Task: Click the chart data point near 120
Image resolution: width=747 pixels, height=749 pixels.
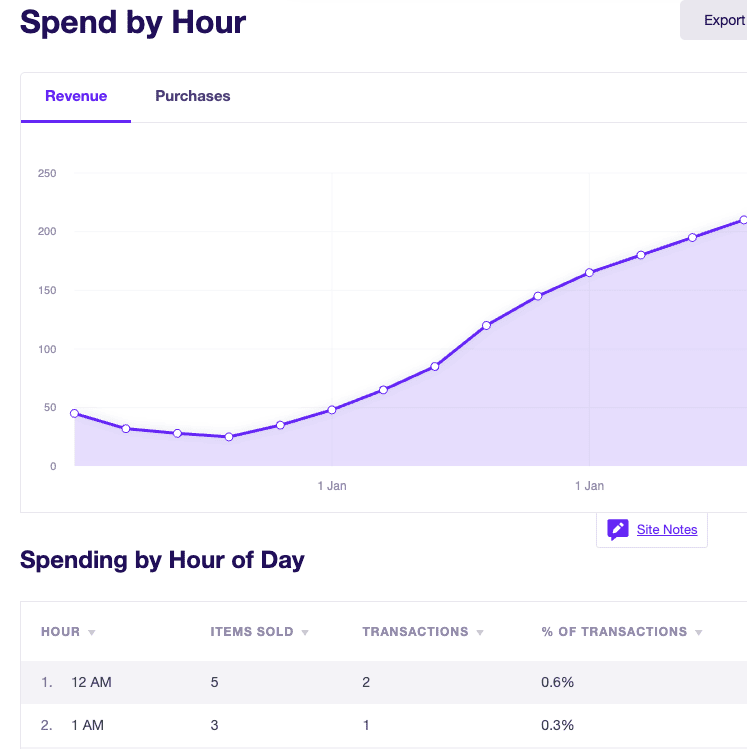Action: click(x=486, y=325)
